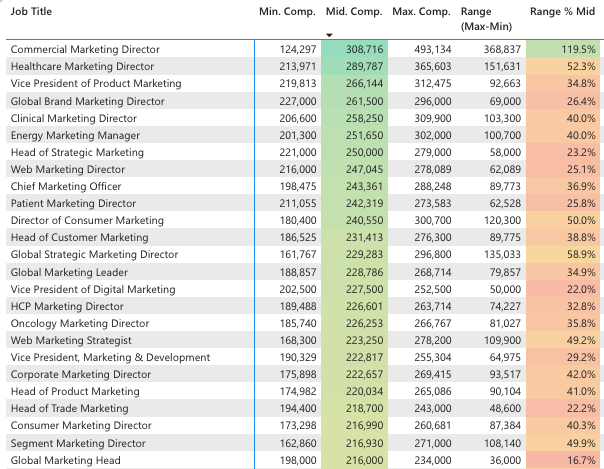Select Oncology Marketing Director job title
This screenshot has width=604, height=469.
pyautogui.click(x=80, y=323)
